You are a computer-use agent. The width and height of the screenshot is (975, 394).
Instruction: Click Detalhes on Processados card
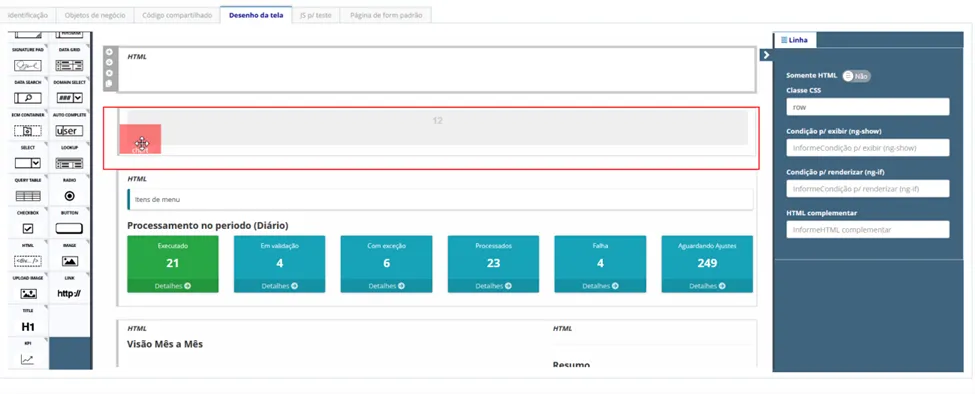494,286
